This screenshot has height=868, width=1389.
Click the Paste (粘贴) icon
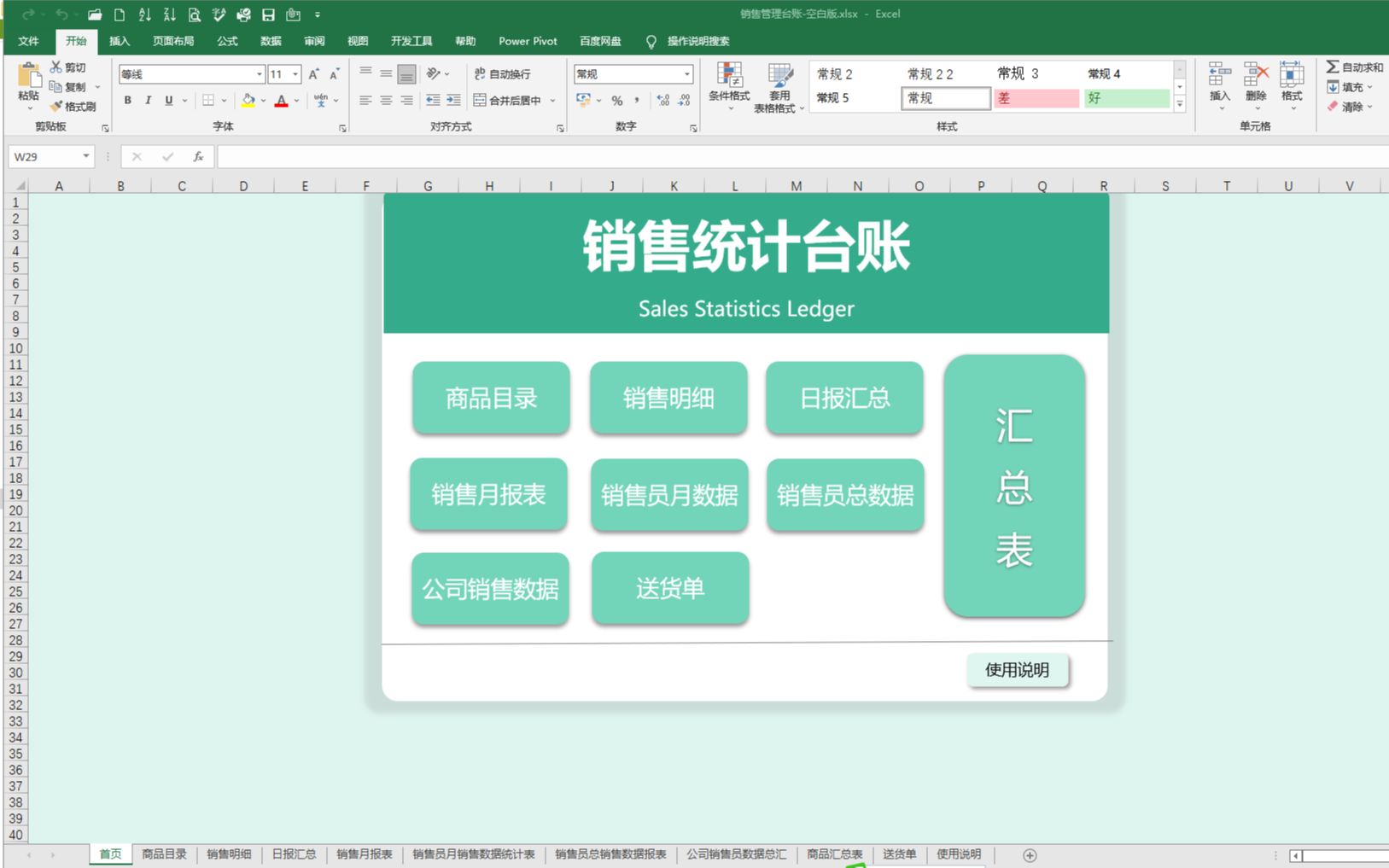pos(28,75)
